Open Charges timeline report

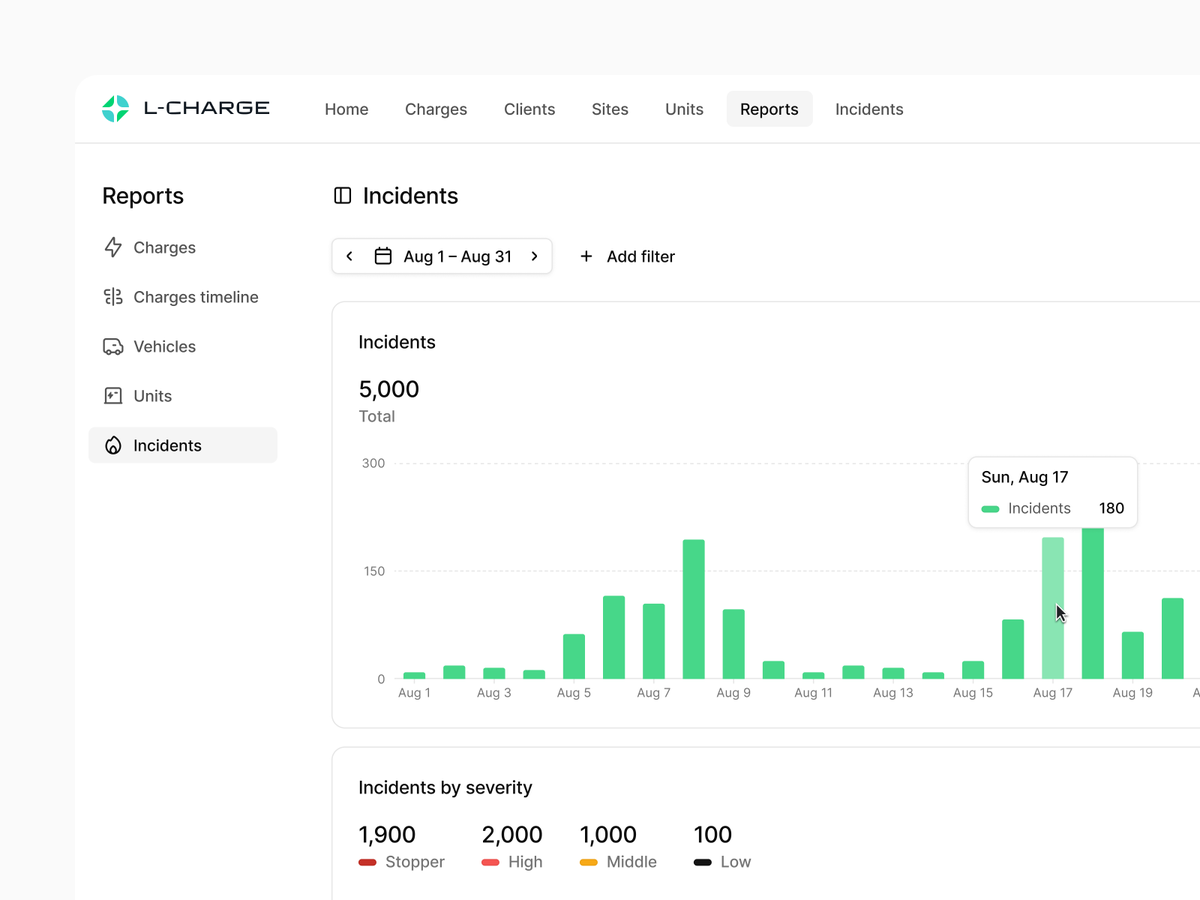[183, 297]
